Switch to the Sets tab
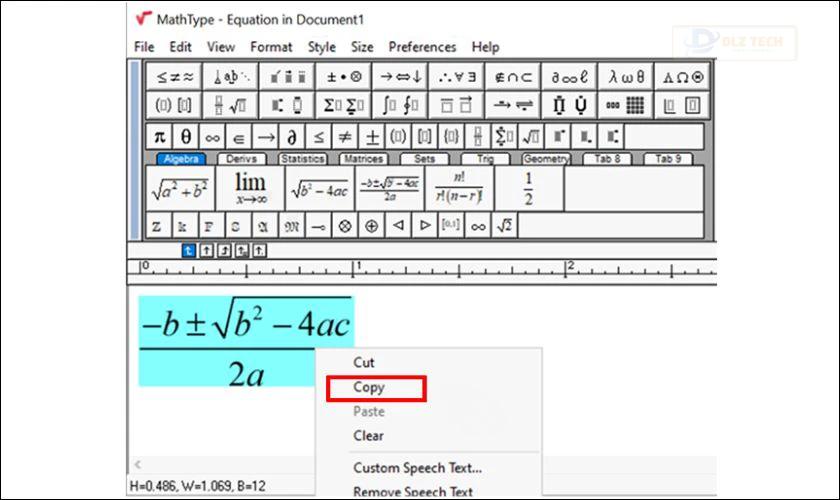This screenshot has height=500, width=840. click(424, 159)
